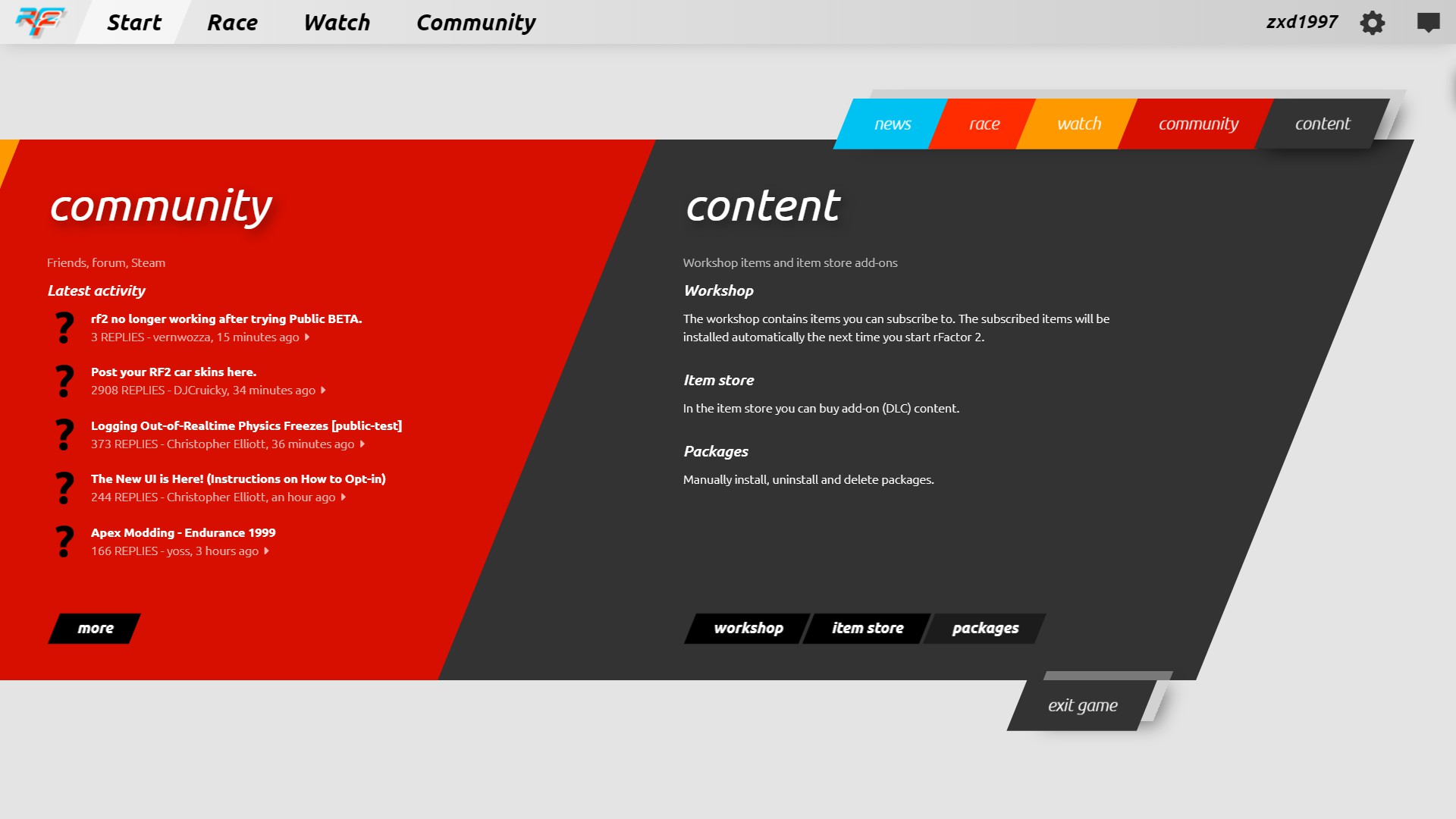This screenshot has width=1456, height=819.
Task: Click arrow after 'vernwozza, 15 minutes ago'
Action: point(307,337)
